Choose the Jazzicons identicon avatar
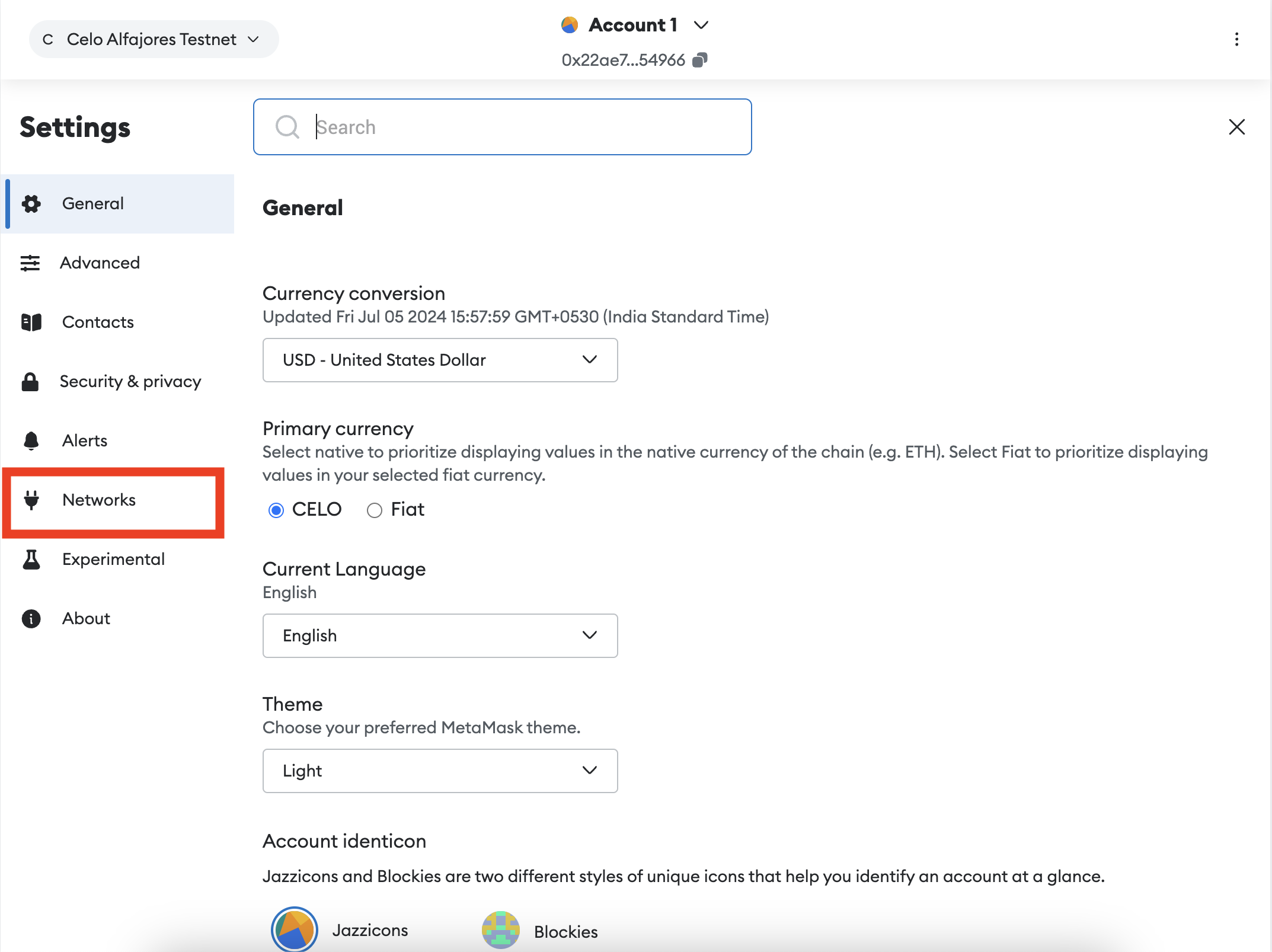The height and width of the screenshot is (952, 1272). [295, 929]
